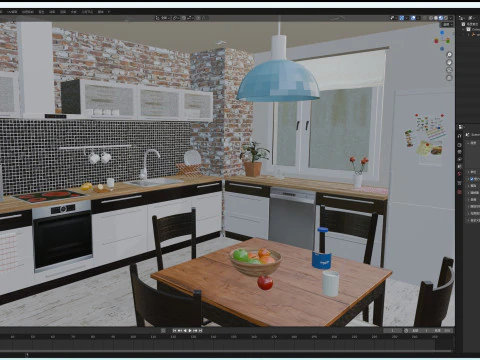
Task: Open the pivot point dropdown
Action: [176, 18]
